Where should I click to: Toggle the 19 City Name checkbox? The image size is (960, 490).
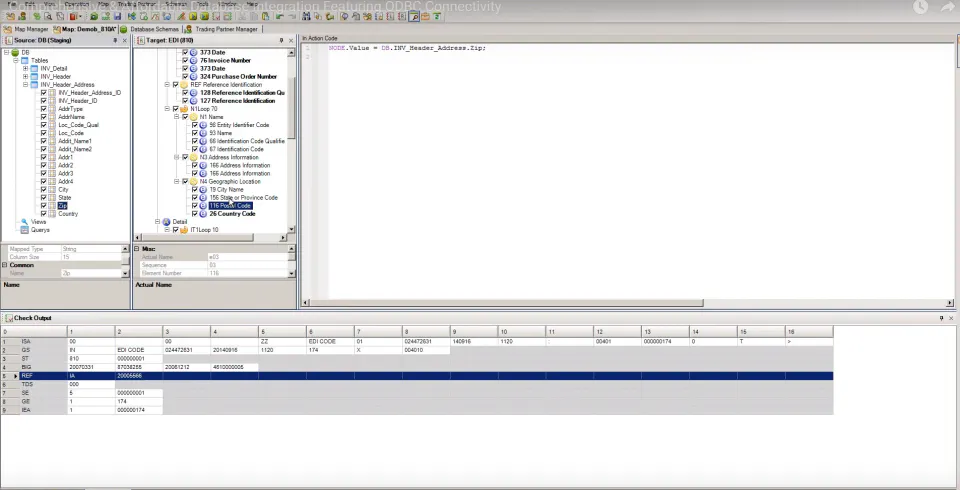[195, 190]
